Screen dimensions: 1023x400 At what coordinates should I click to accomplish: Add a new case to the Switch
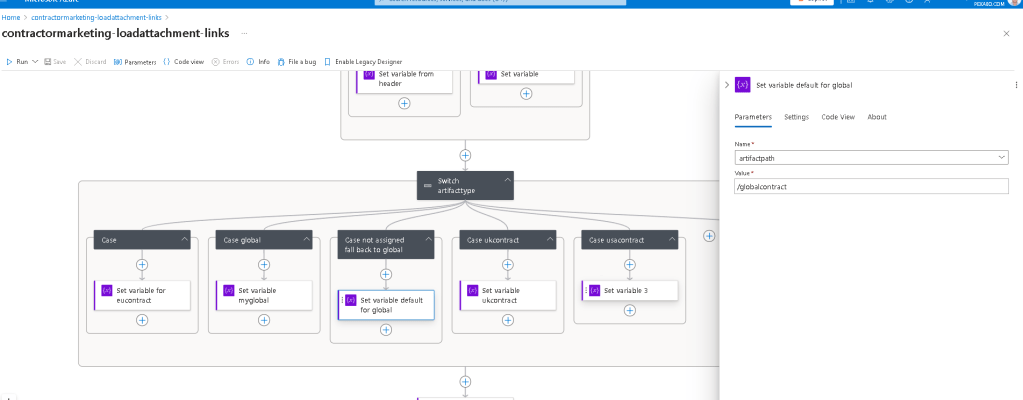709,236
